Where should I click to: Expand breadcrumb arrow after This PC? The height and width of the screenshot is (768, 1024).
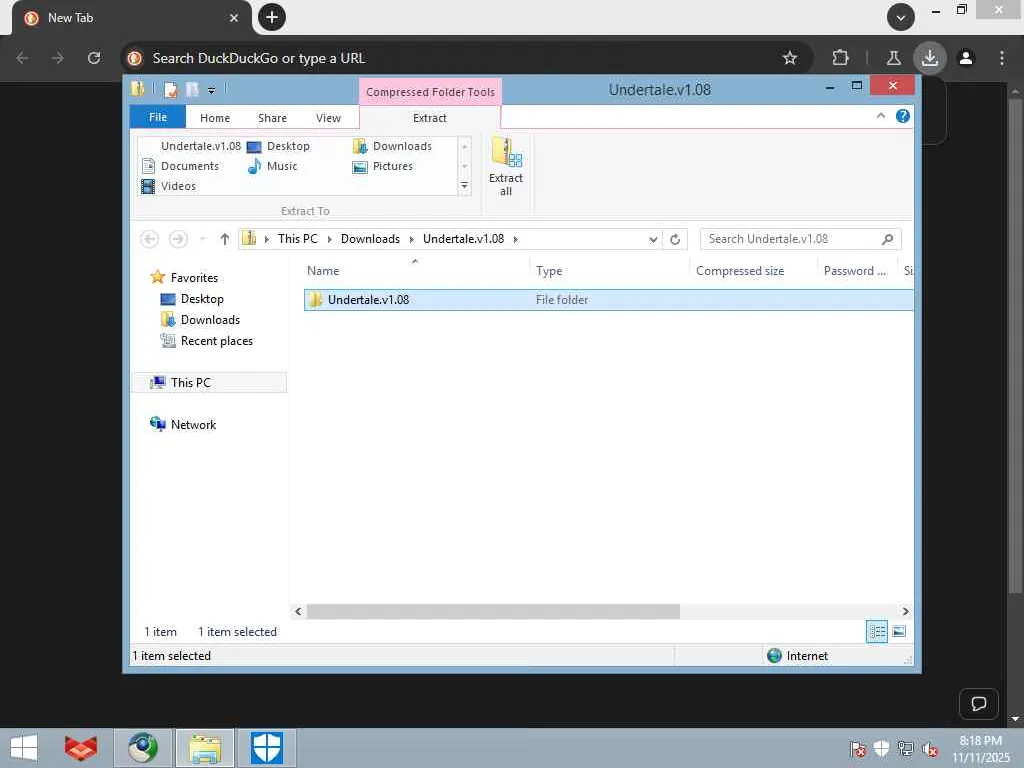(x=329, y=239)
